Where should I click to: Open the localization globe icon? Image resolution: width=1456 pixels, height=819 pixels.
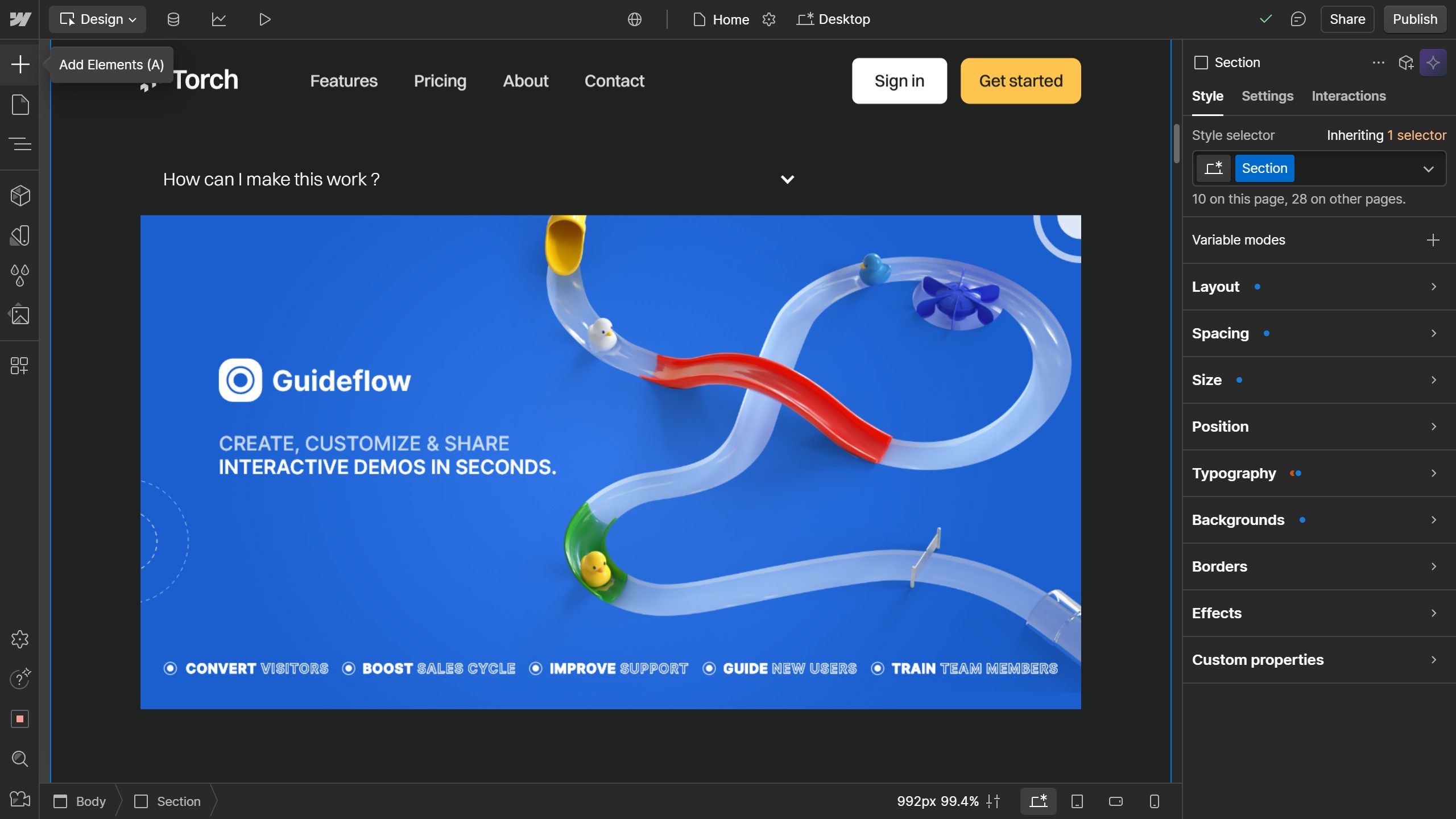click(635, 19)
